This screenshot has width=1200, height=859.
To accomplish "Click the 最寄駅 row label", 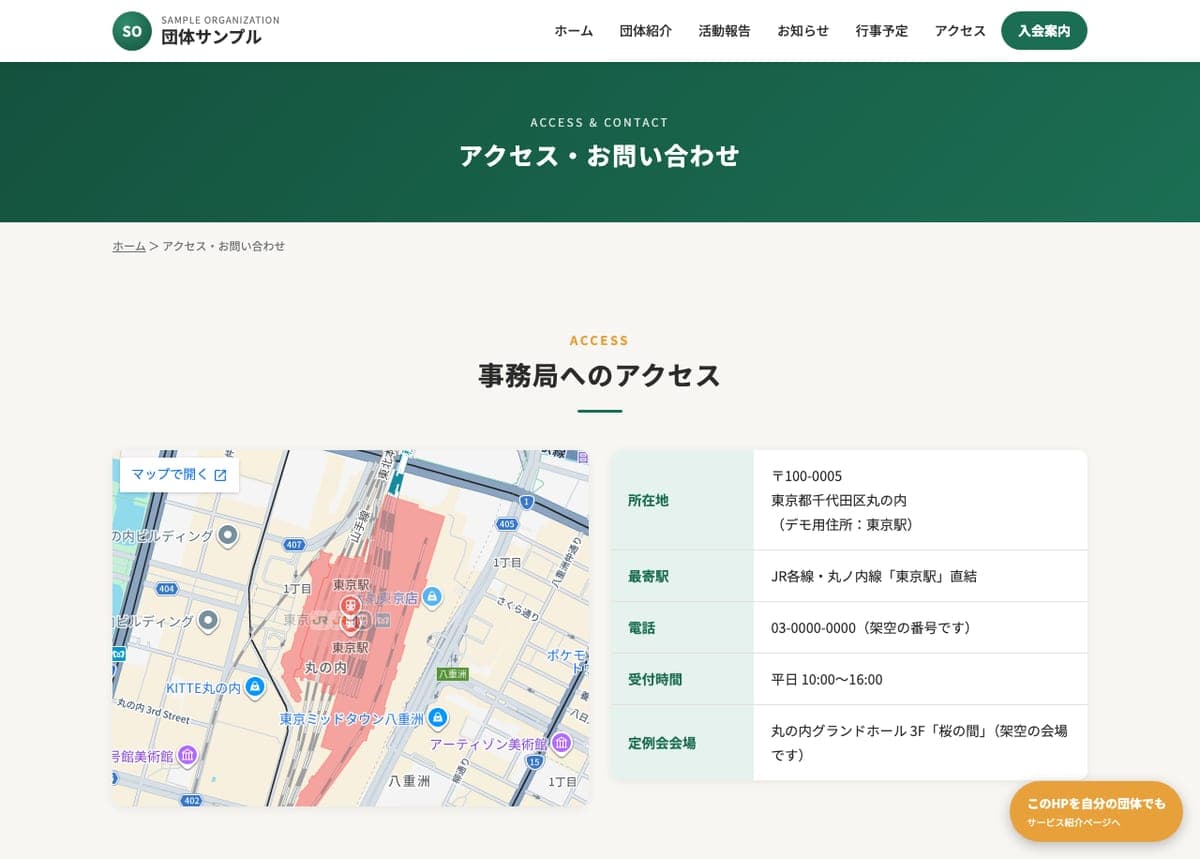I will coord(648,576).
